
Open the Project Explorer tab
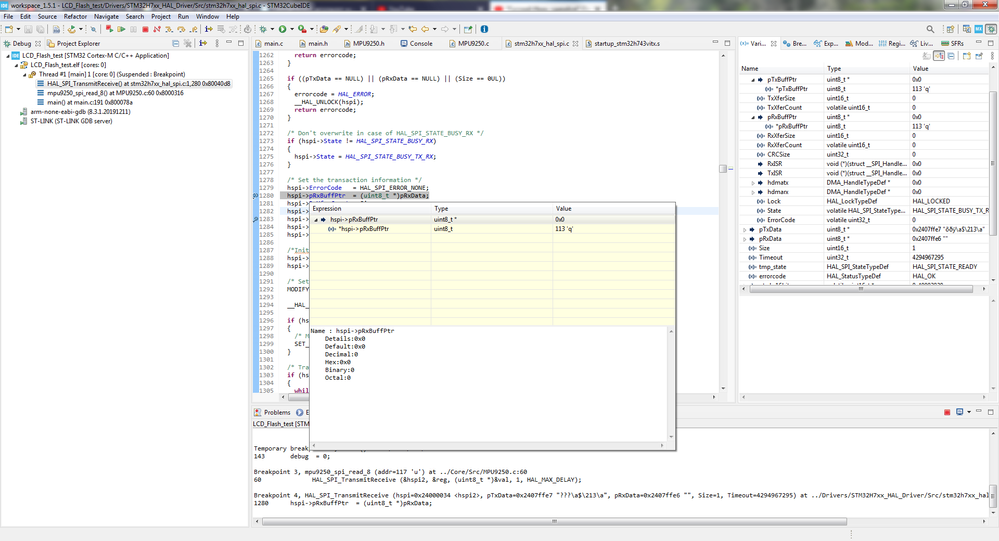77,44
